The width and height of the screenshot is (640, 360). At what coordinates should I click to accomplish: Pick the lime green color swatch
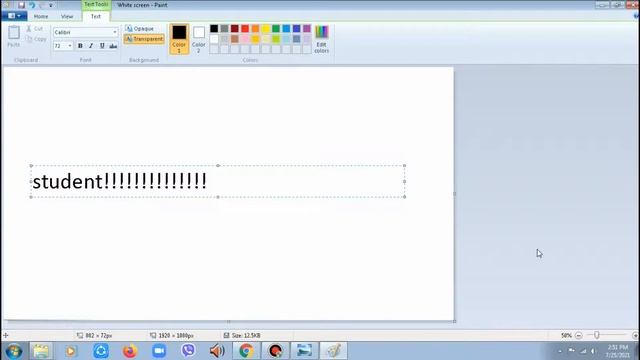click(276, 39)
